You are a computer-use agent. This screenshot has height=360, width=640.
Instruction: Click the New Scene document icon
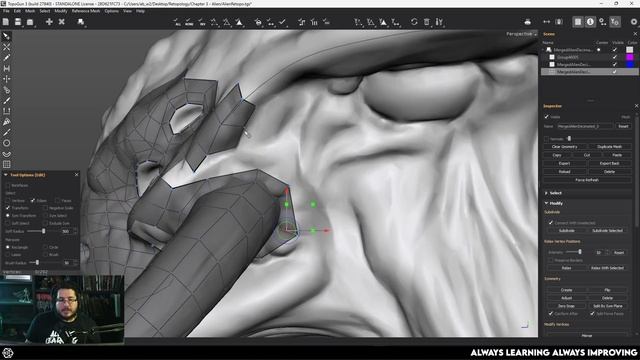(x=6, y=22)
